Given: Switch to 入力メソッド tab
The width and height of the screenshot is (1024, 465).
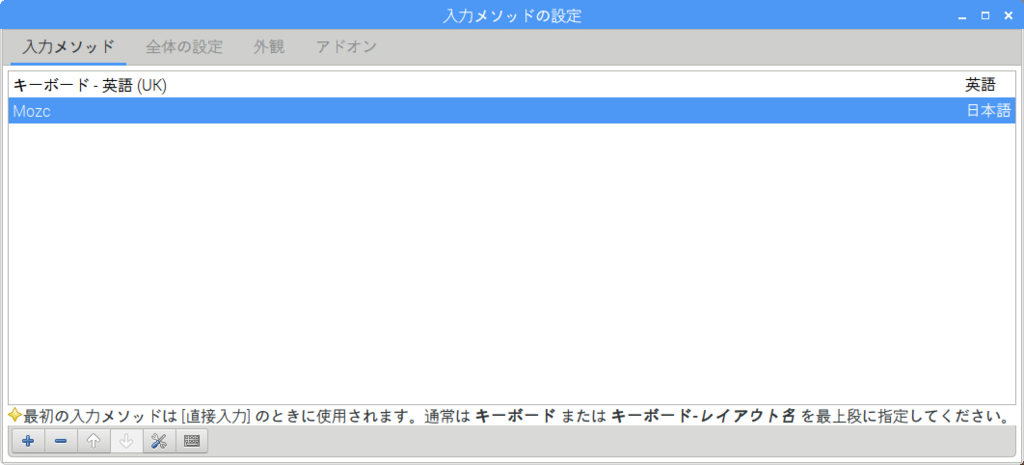Looking at the screenshot, I should (x=69, y=47).
